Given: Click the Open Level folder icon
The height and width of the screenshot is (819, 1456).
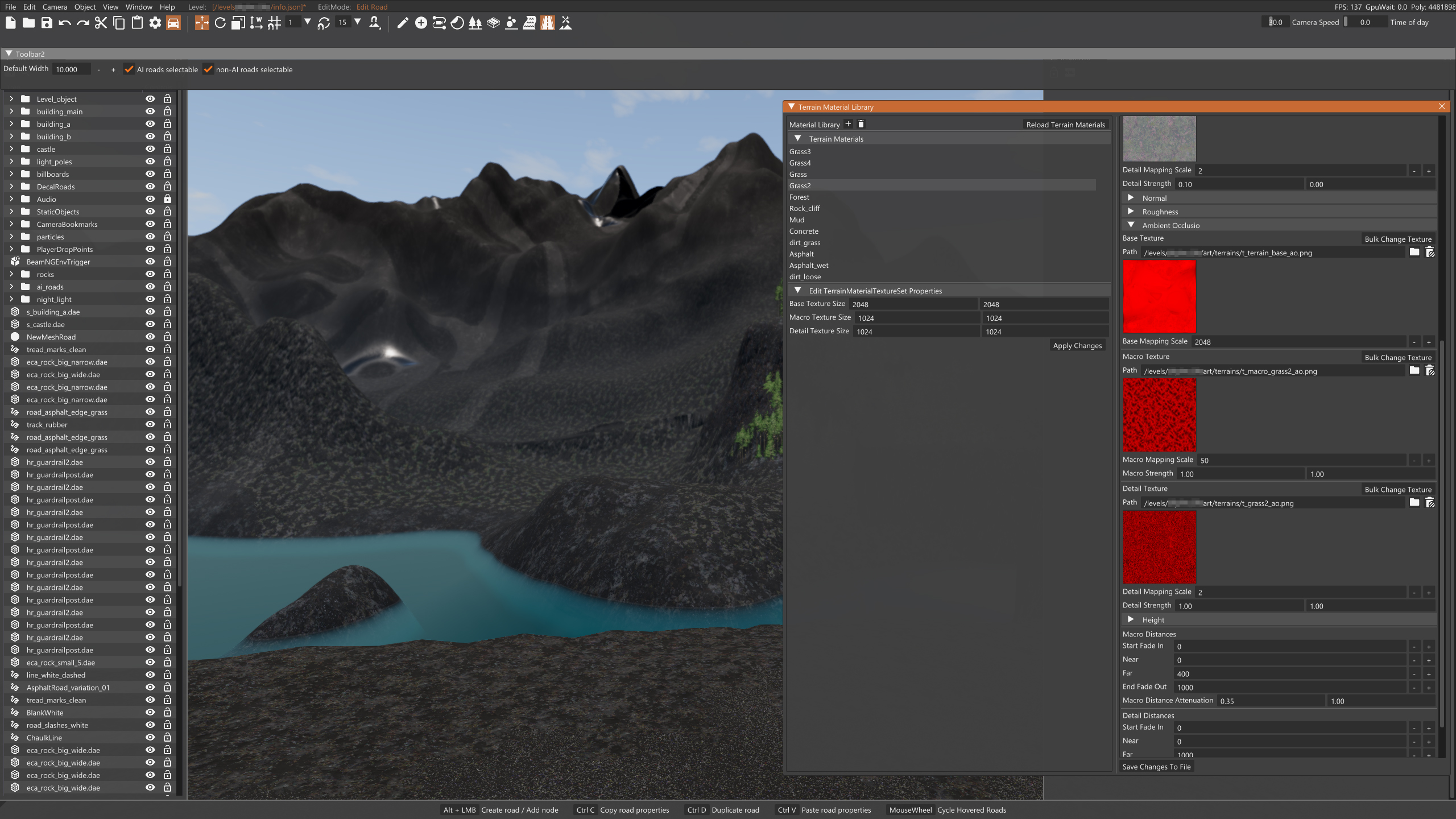Looking at the screenshot, I should point(28,23).
